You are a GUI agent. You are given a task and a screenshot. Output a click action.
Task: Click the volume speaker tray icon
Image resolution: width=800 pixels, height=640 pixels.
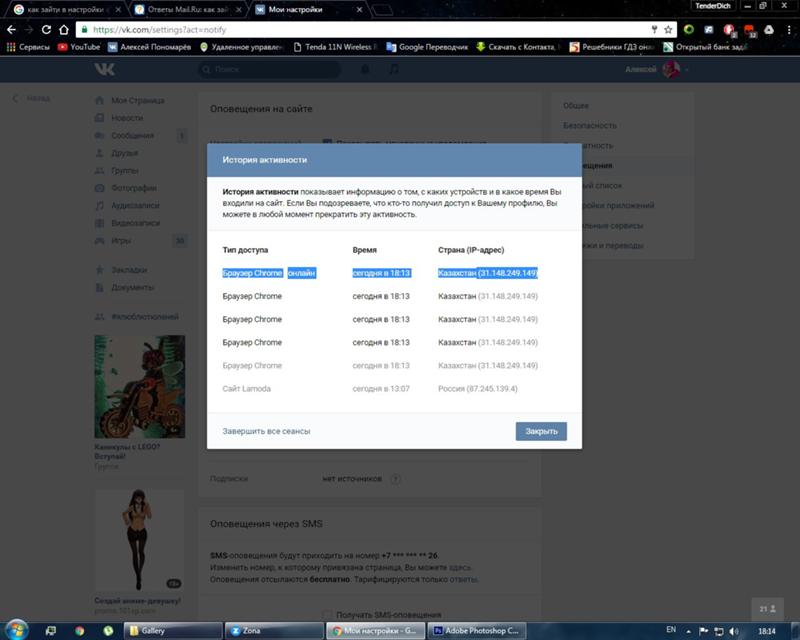pos(734,631)
